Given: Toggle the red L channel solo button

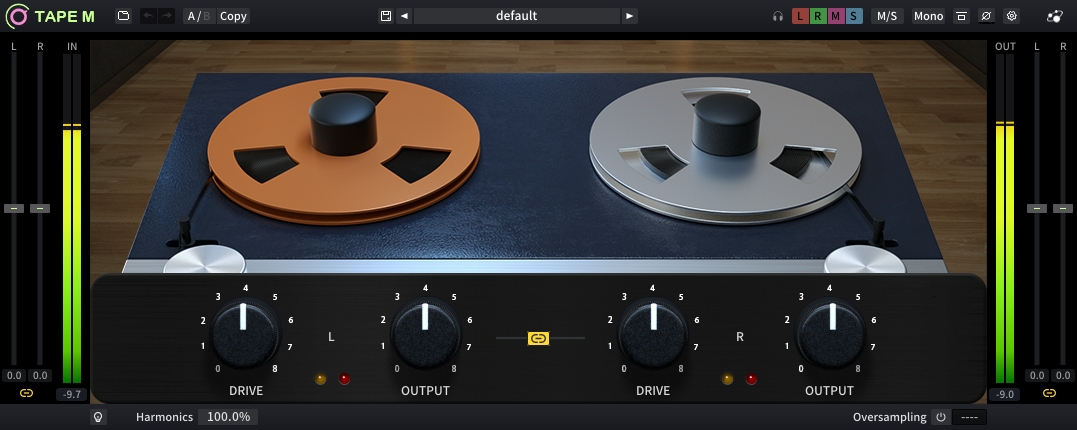Looking at the screenshot, I should 800,16.
